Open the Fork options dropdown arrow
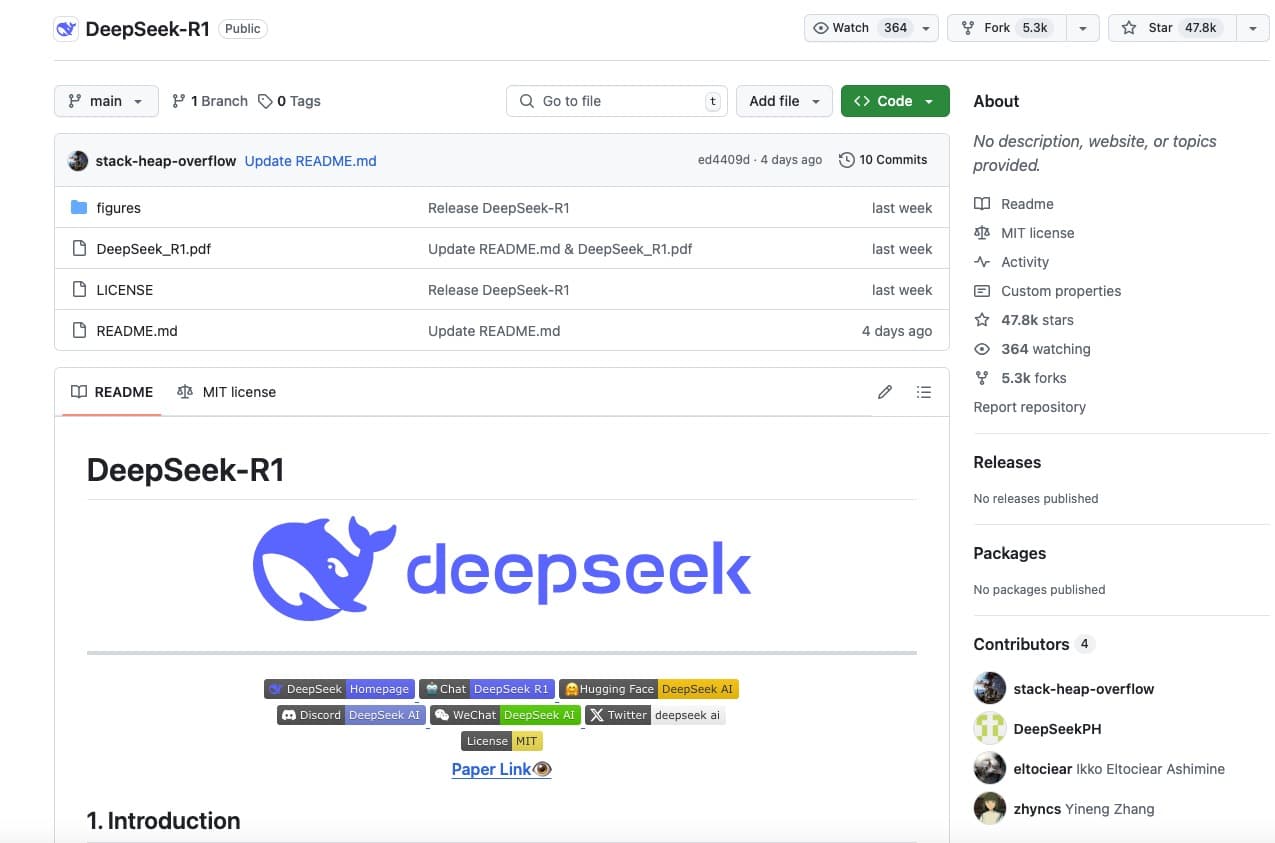Image resolution: width=1275 pixels, height=843 pixels. pyautogui.click(x=1083, y=28)
